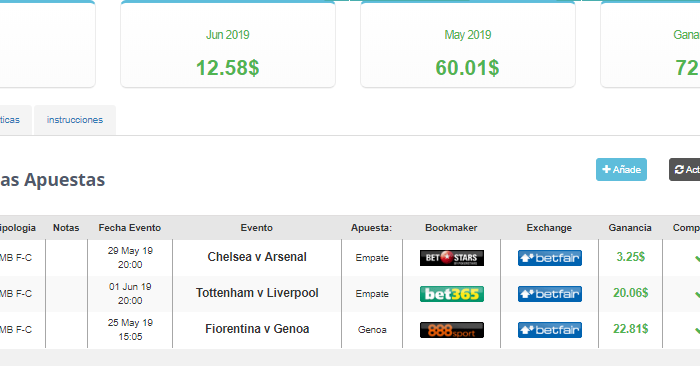
Task: Click the Bookmaker column header
Action: pyautogui.click(x=451, y=228)
